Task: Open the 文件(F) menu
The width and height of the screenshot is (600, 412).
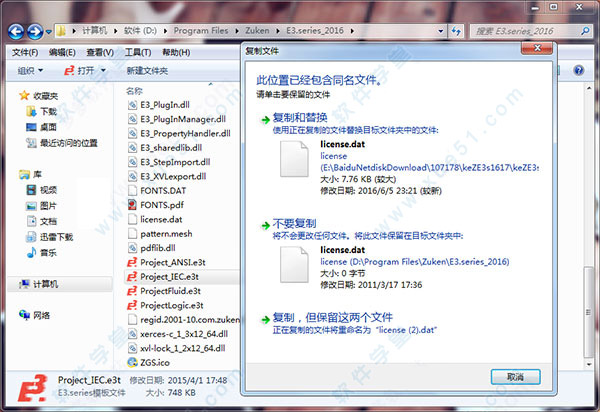Action: (25, 52)
